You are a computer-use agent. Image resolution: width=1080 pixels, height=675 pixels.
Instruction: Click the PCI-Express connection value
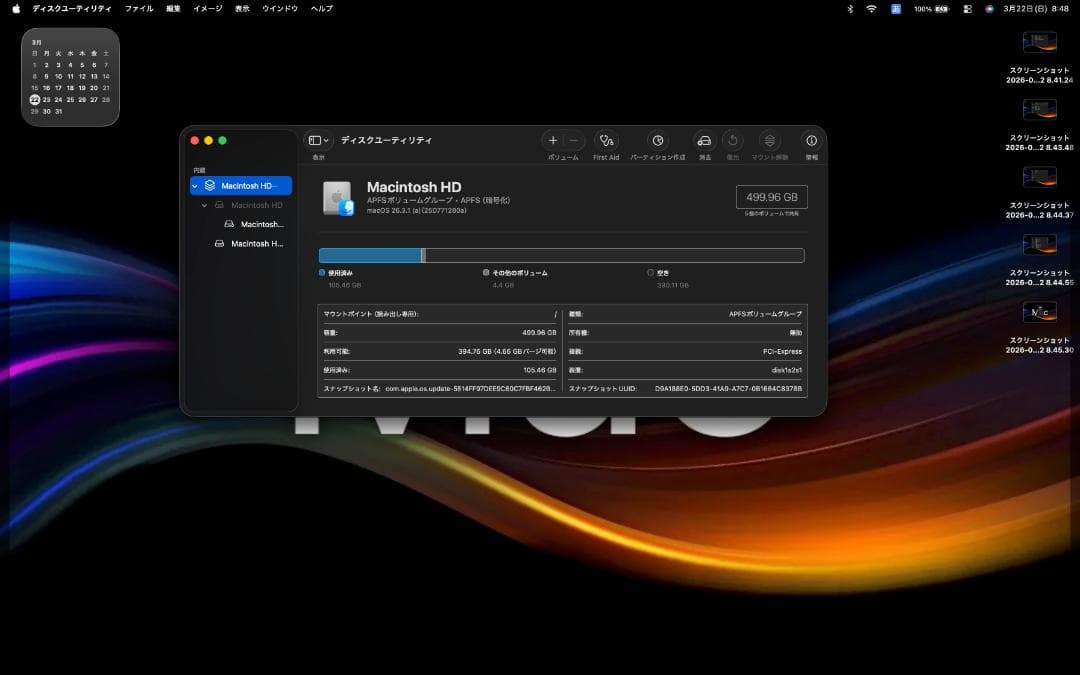[x=782, y=352]
